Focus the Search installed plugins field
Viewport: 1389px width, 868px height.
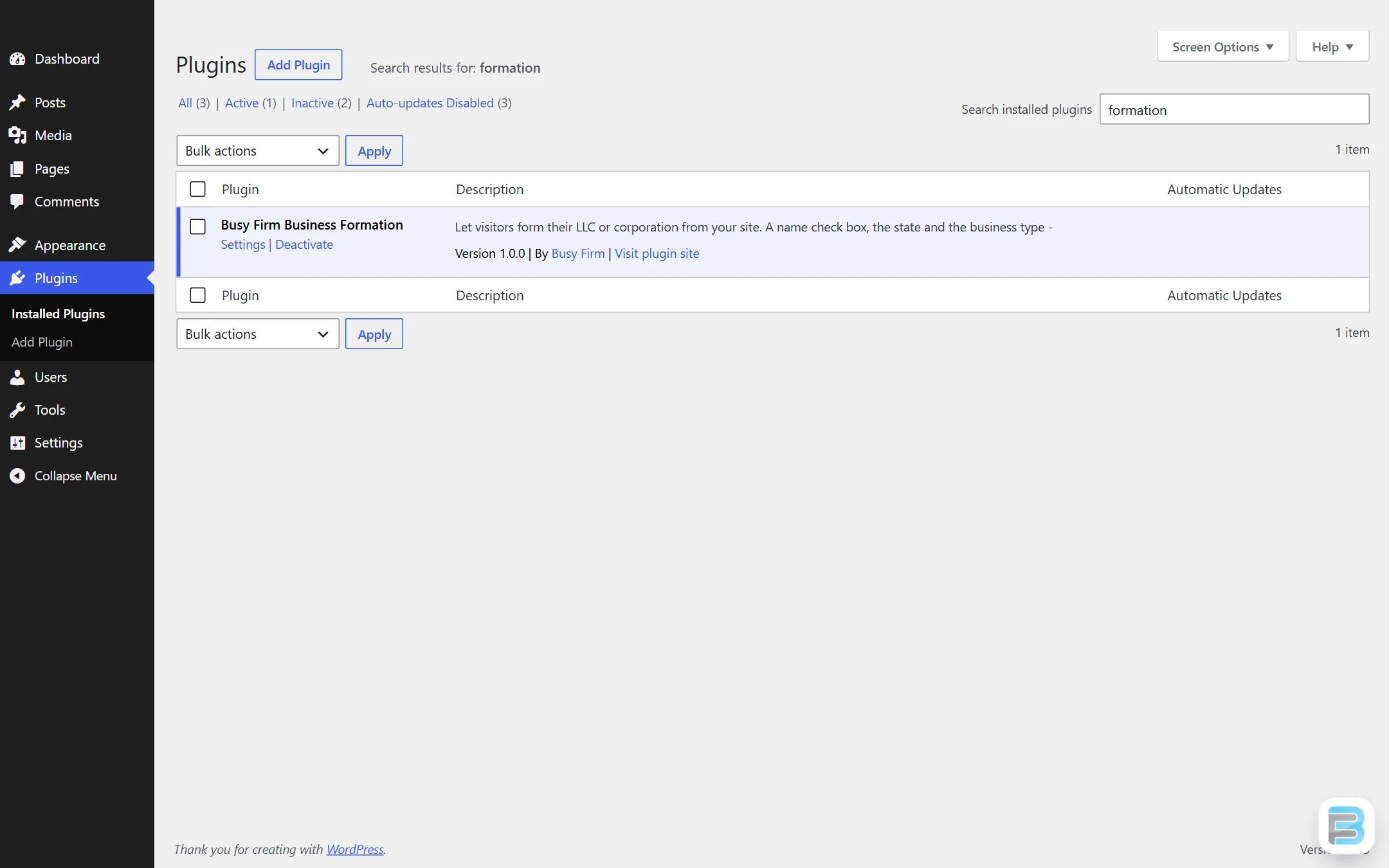[1234, 109]
